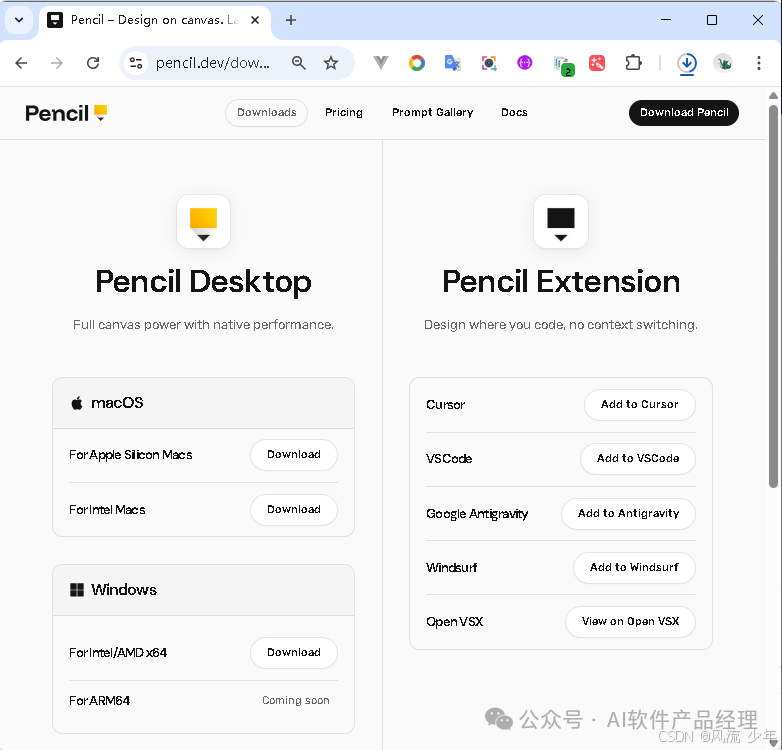The image size is (782, 750).
Task: Open the Extensions puzzle piece menu
Action: (x=633, y=63)
